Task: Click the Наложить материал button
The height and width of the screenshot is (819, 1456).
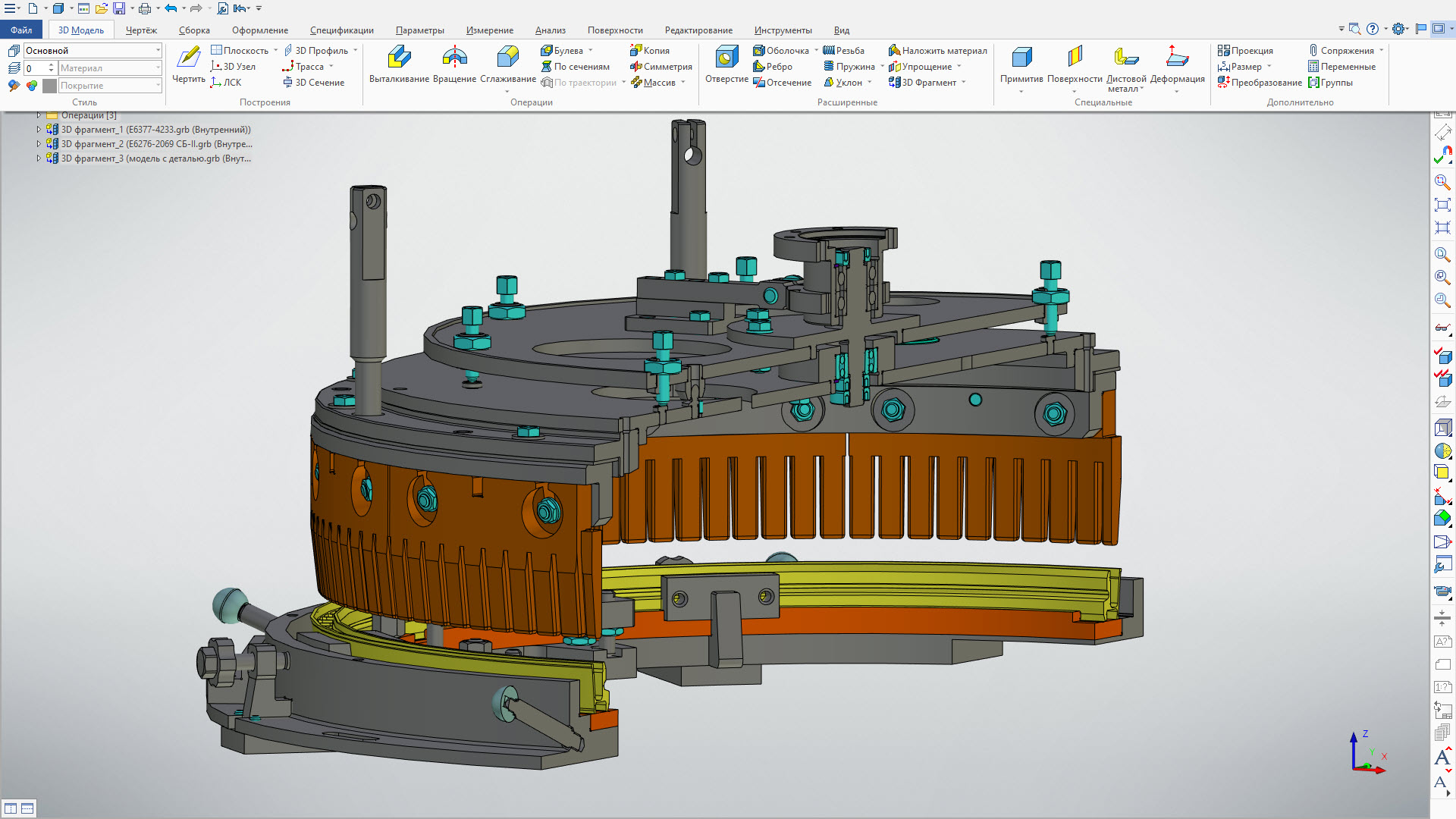Action: (x=938, y=51)
